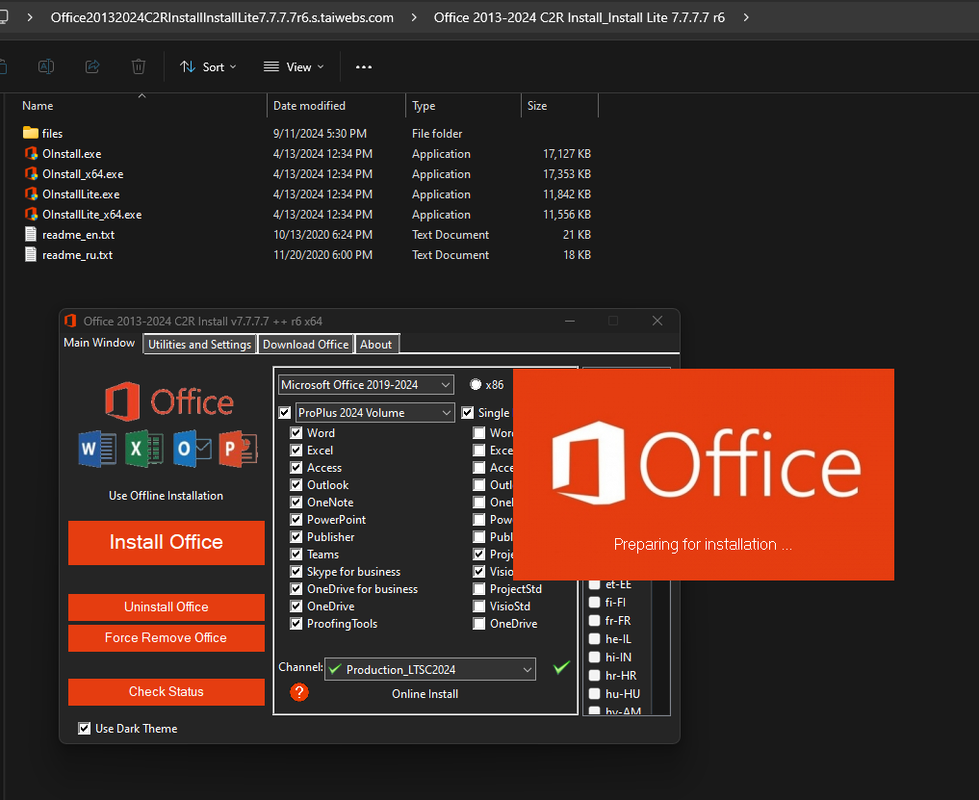Click the Outlook icon in installer
This screenshot has width=979, height=800.
pos(192,448)
